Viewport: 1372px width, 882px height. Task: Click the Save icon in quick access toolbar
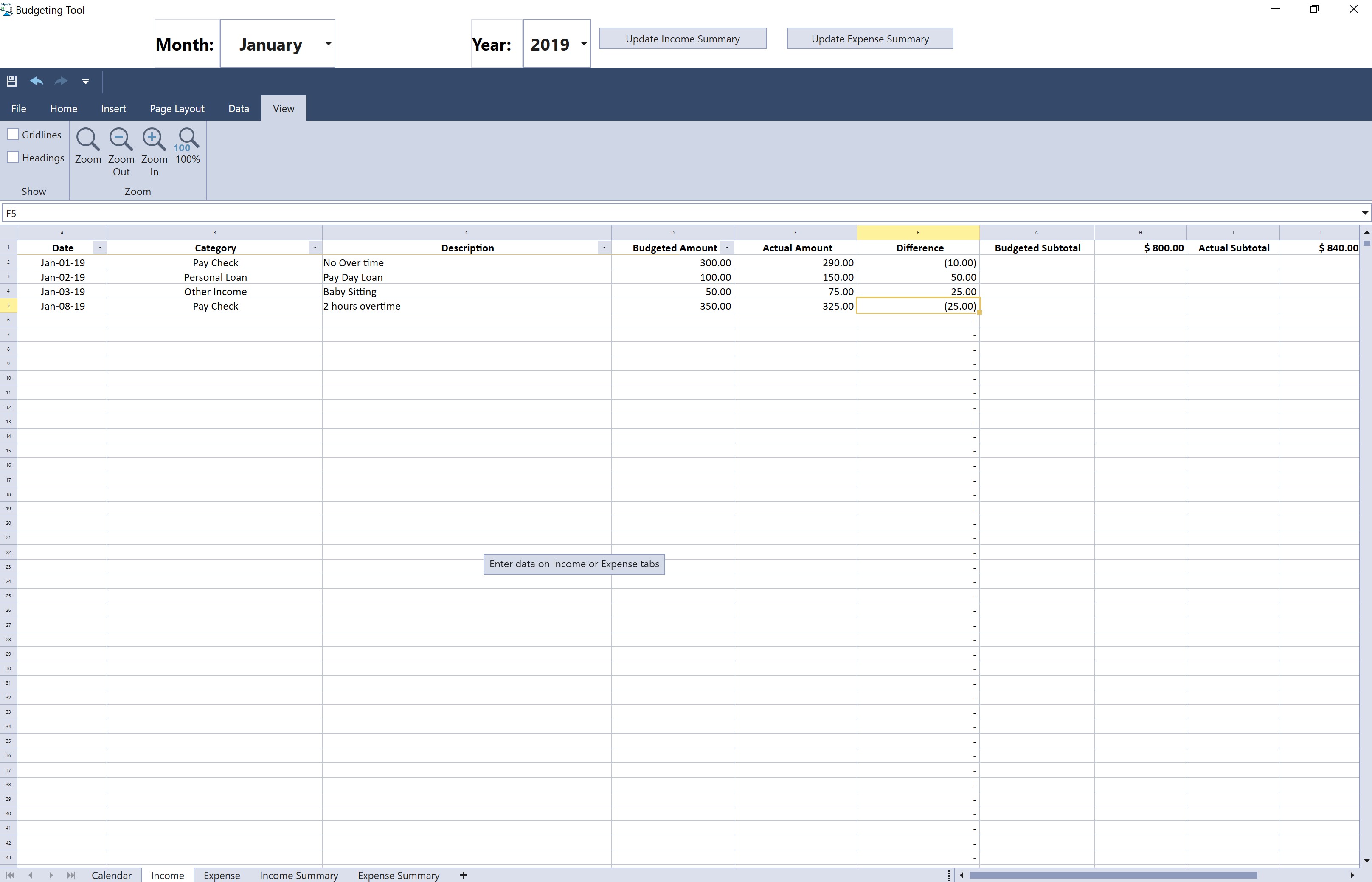point(11,82)
